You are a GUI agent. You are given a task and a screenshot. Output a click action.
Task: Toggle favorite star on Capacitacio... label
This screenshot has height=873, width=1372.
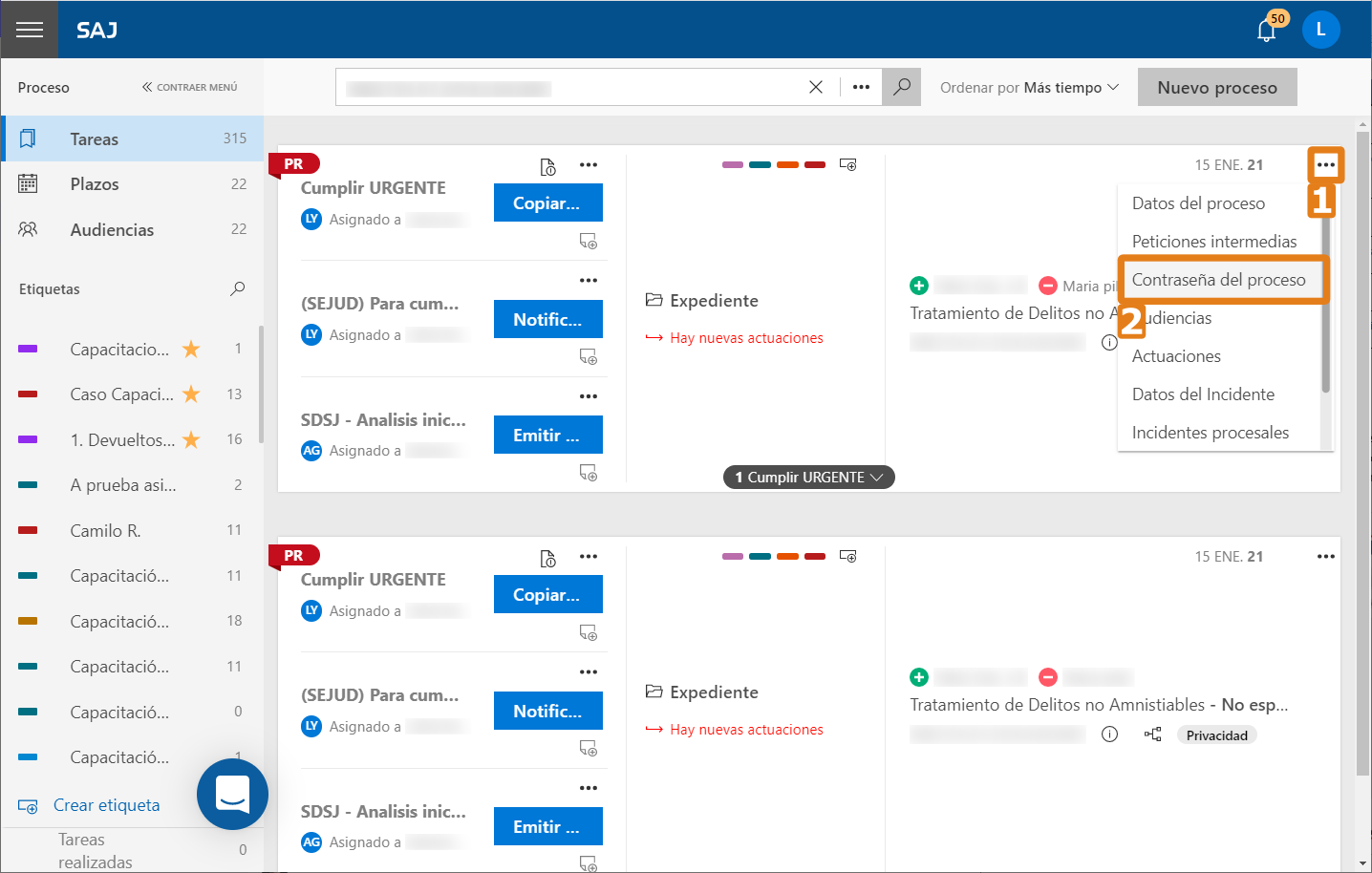tap(191, 349)
